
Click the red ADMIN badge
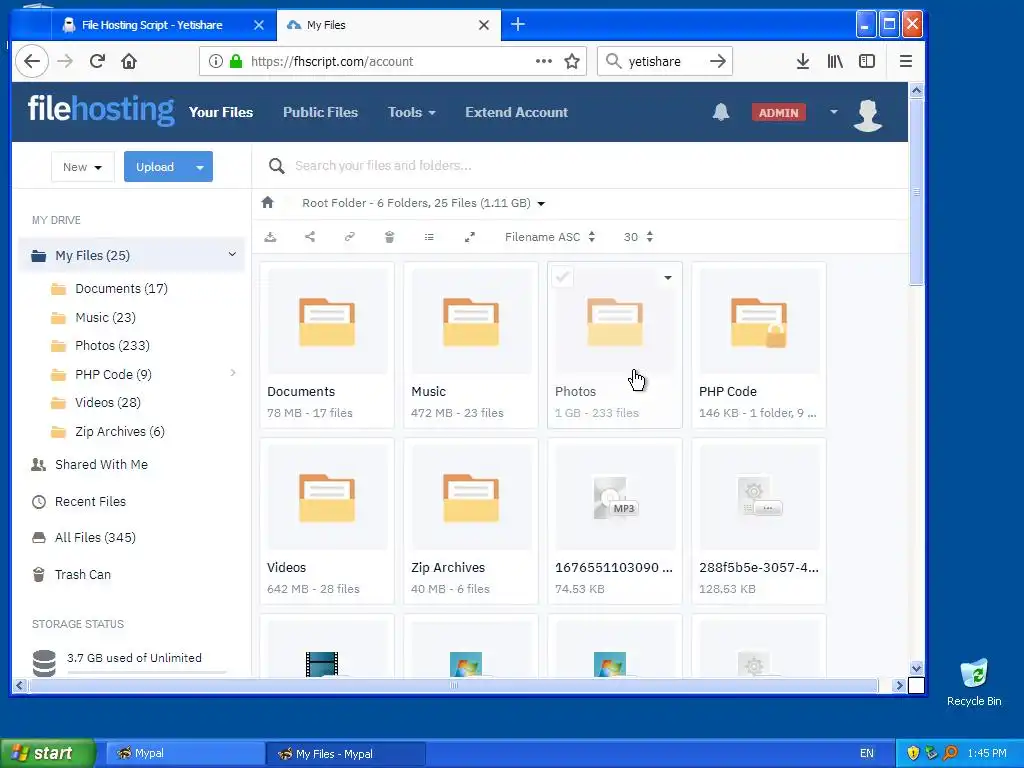pyautogui.click(x=778, y=112)
